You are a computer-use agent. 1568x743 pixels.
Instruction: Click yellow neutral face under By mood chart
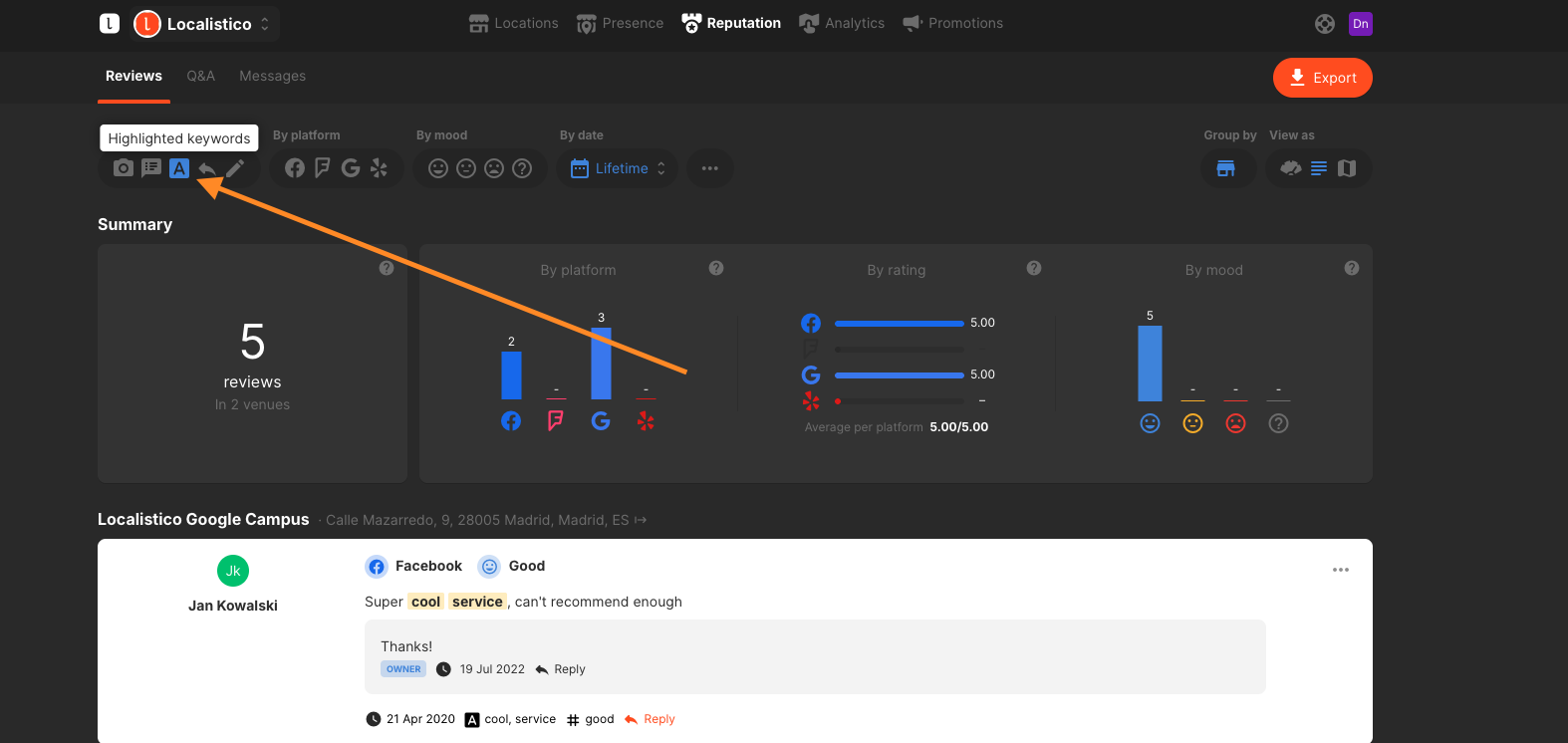(x=1193, y=423)
